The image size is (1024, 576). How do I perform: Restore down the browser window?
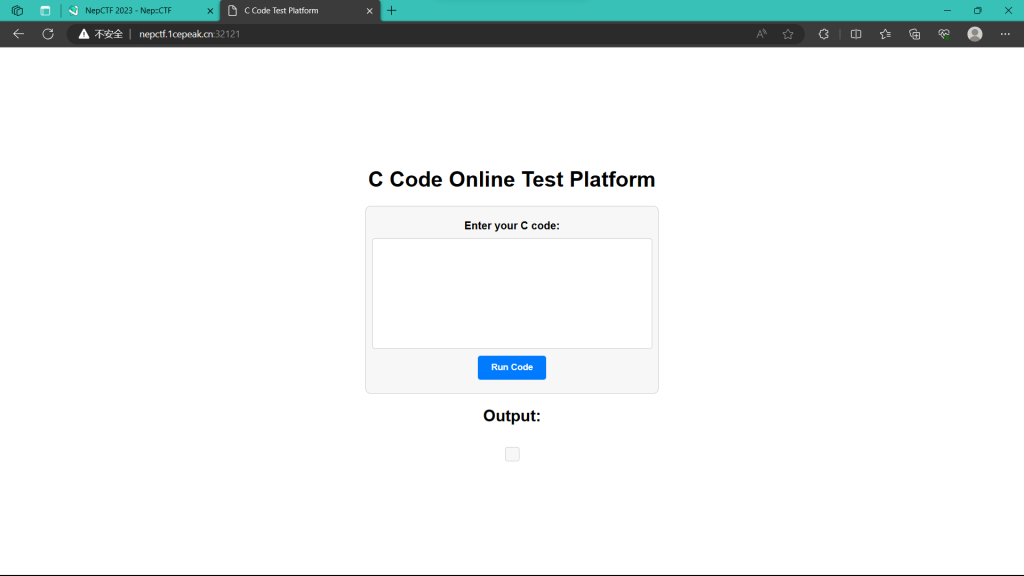pos(978,10)
